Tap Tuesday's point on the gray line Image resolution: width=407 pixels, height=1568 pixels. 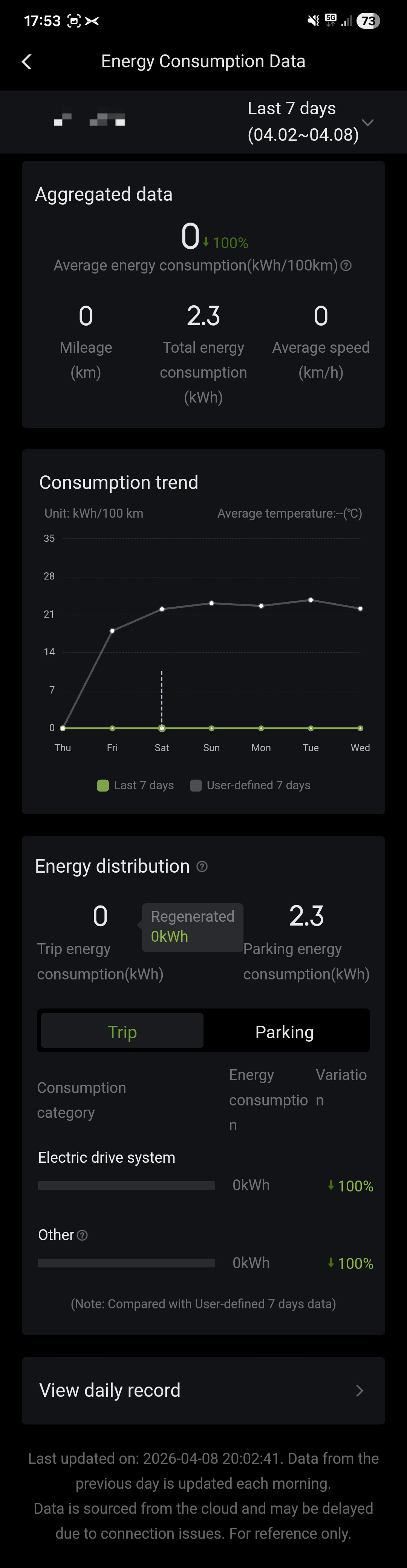tap(311, 600)
